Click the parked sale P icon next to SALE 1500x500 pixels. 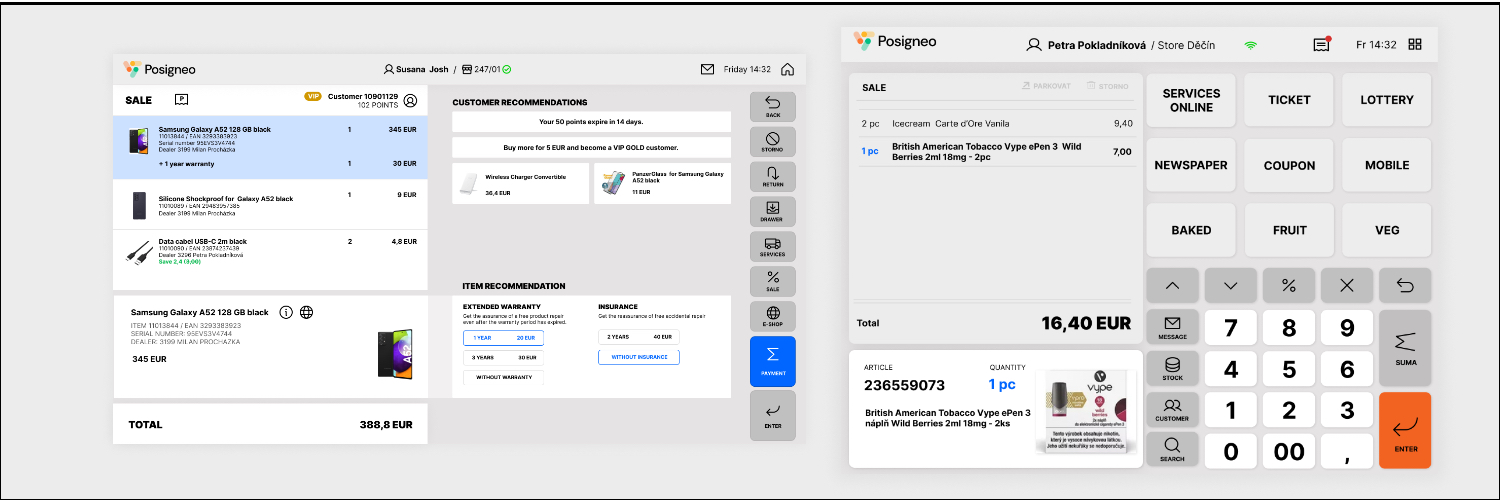(181, 99)
